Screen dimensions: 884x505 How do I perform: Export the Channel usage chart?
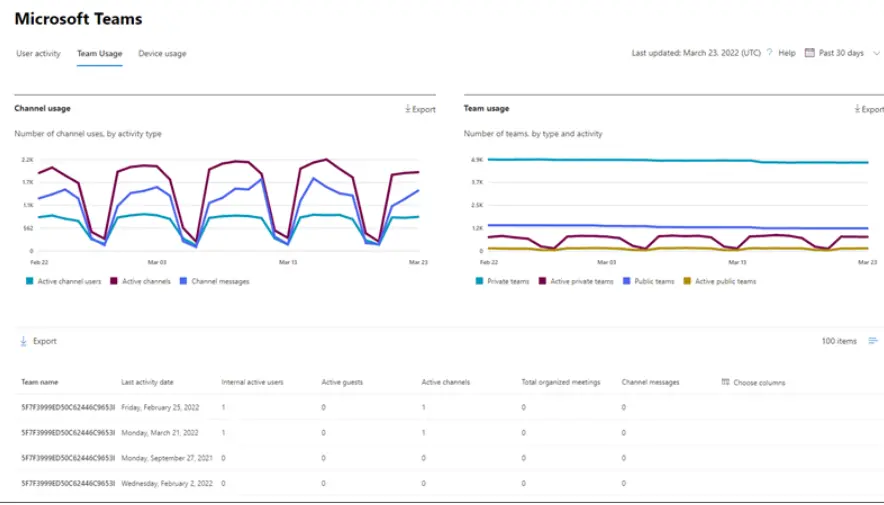click(420, 109)
